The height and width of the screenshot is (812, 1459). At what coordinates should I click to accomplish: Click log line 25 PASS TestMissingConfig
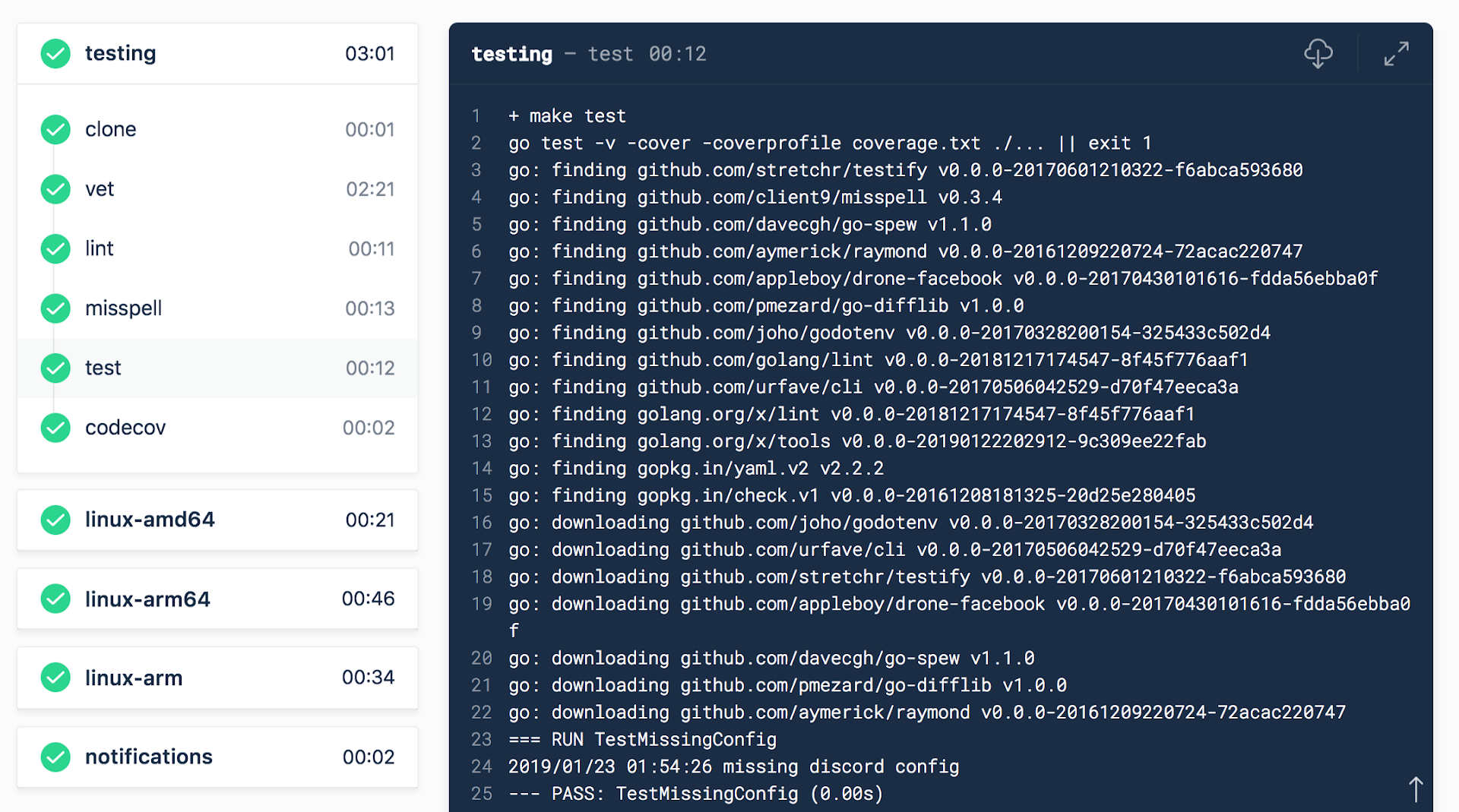pos(696,795)
